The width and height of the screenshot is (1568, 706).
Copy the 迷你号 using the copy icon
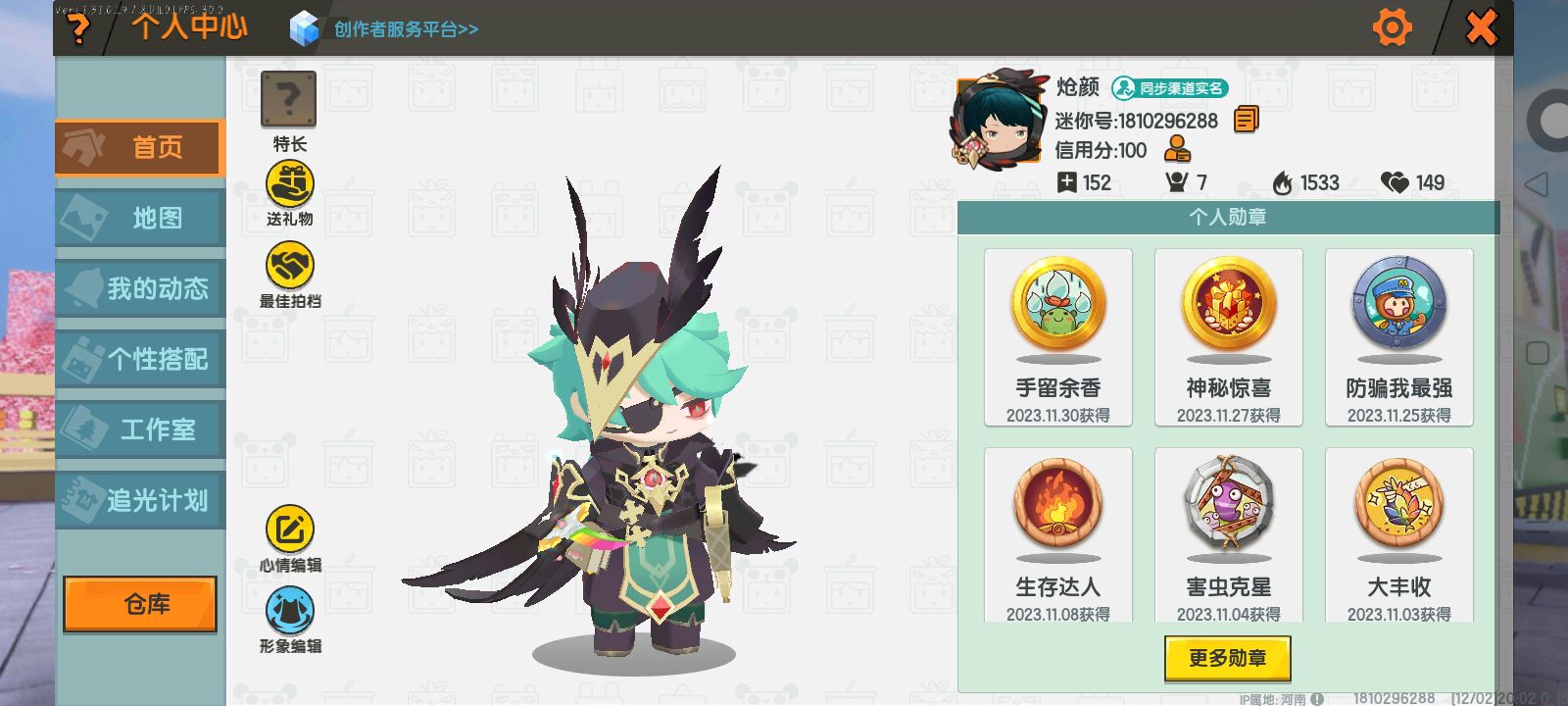(1247, 120)
